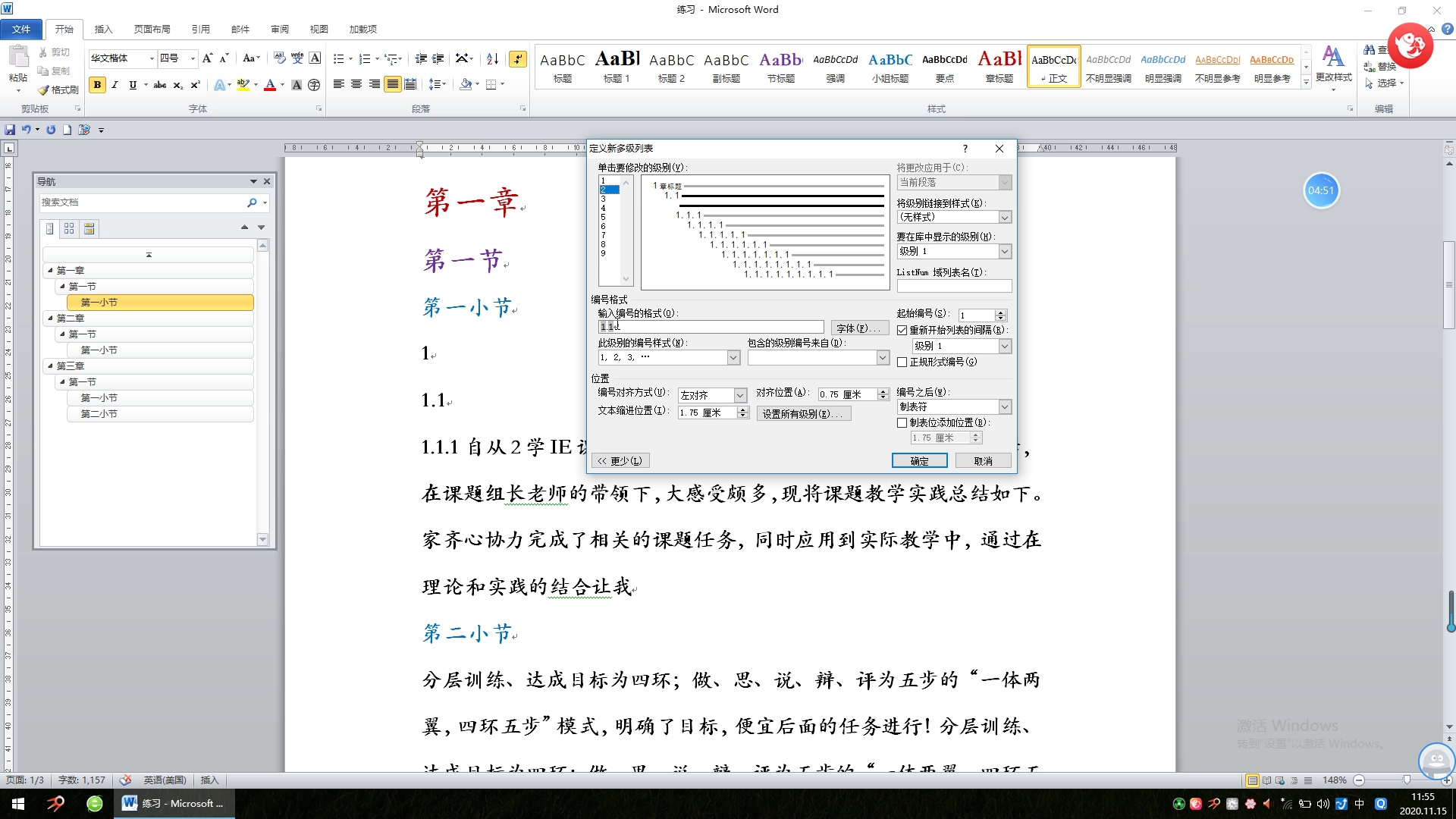Image resolution: width=1456 pixels, height=819 pixels.
Task: Expand 将级别链接到样式 dropdown
Action: click(x=1005, y=217)
